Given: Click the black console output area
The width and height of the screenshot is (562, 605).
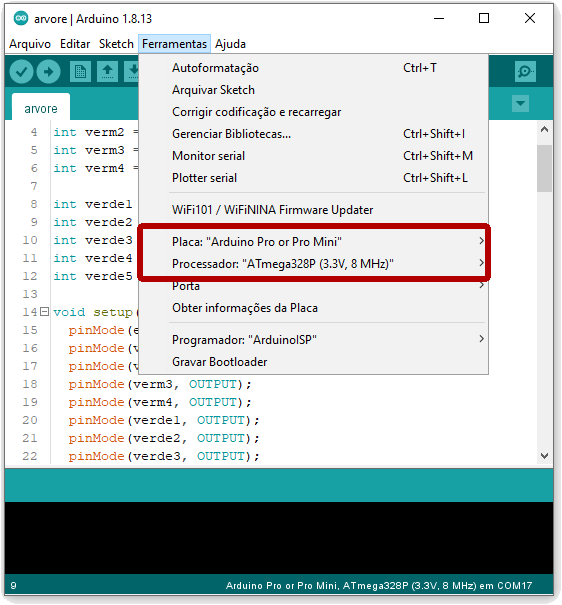Looking at the screenshot, I should point(279,537).
